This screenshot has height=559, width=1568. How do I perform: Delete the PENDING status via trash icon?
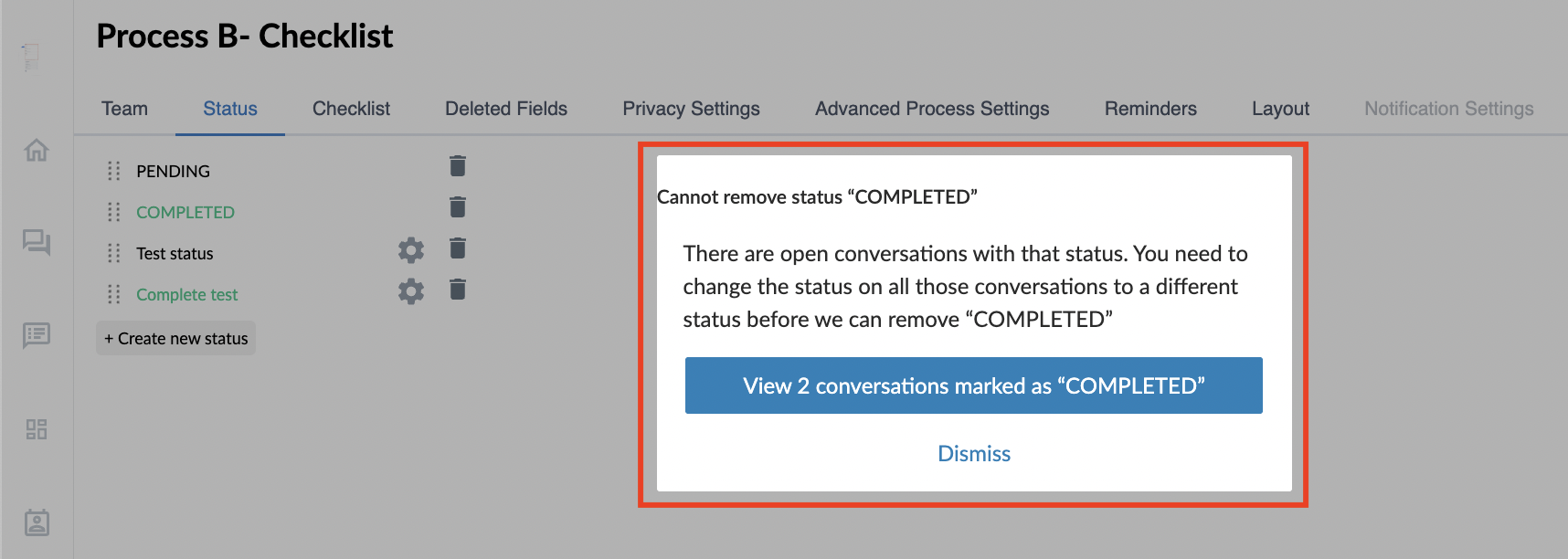point(458,166)
